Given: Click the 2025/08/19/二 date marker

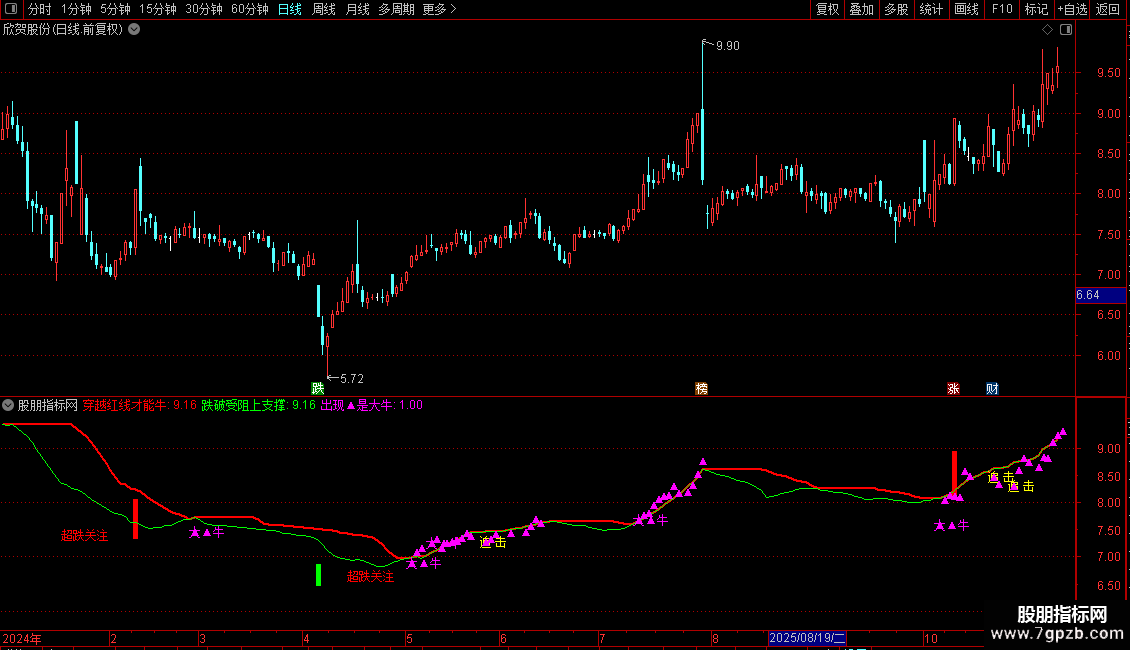Looking at the screenshot, I should [807, 638].
